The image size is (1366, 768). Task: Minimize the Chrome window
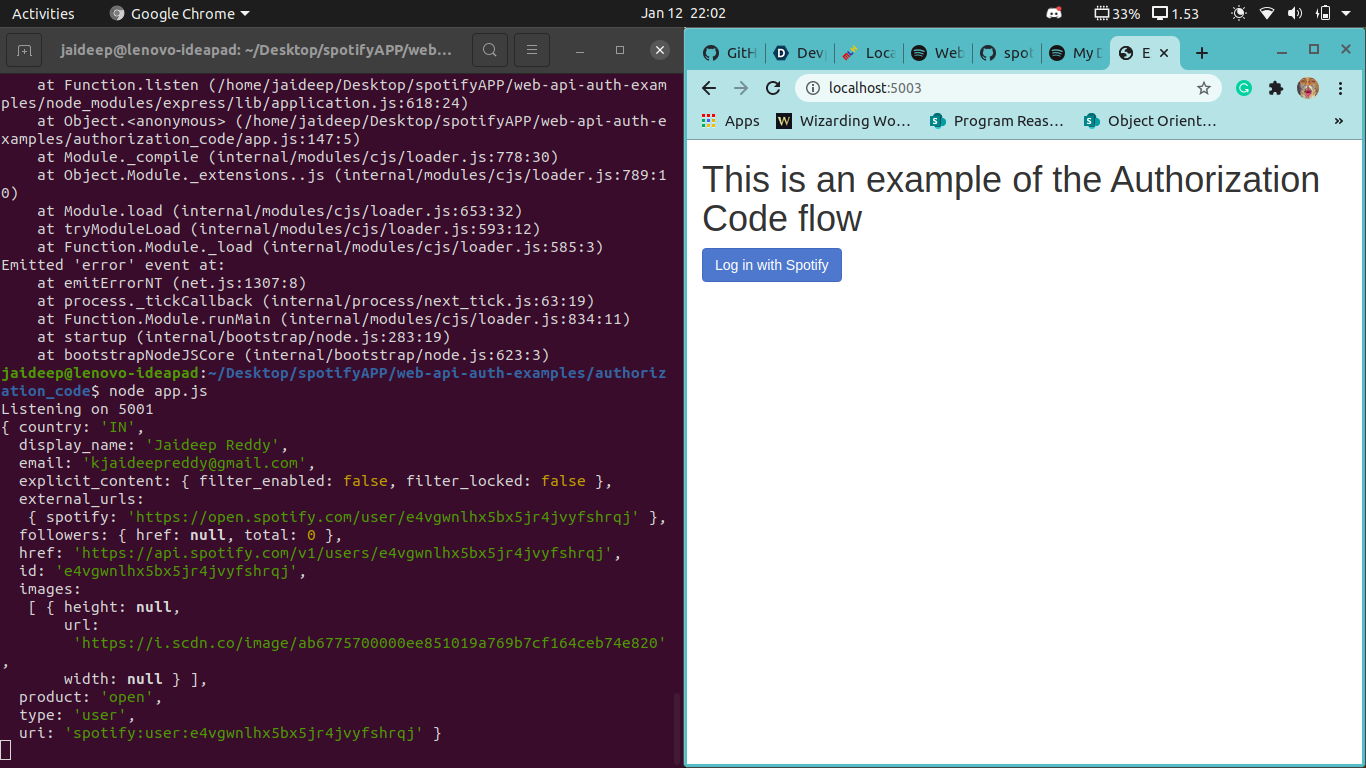(x=1282, y=51)
